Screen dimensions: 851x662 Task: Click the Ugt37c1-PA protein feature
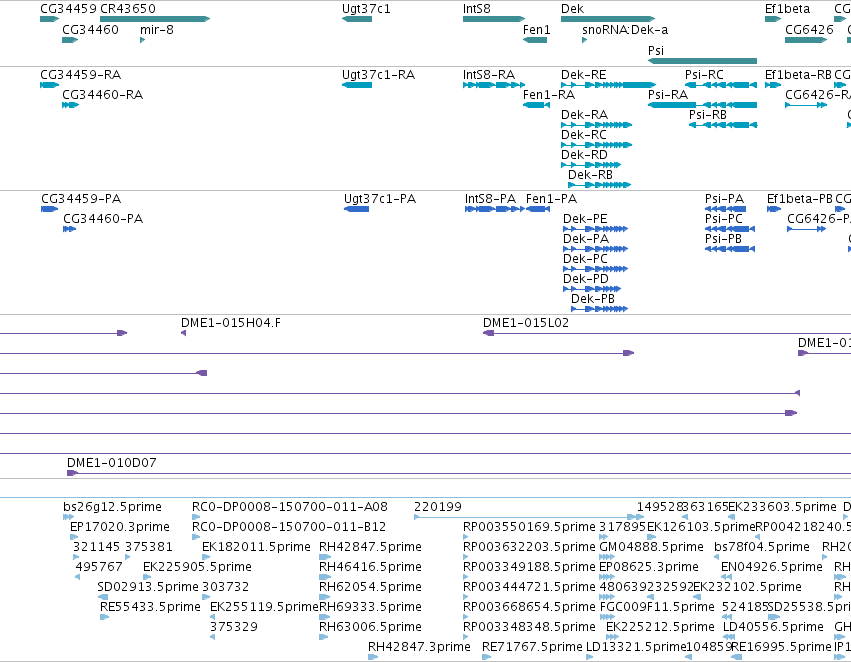(x=357, y=209)
